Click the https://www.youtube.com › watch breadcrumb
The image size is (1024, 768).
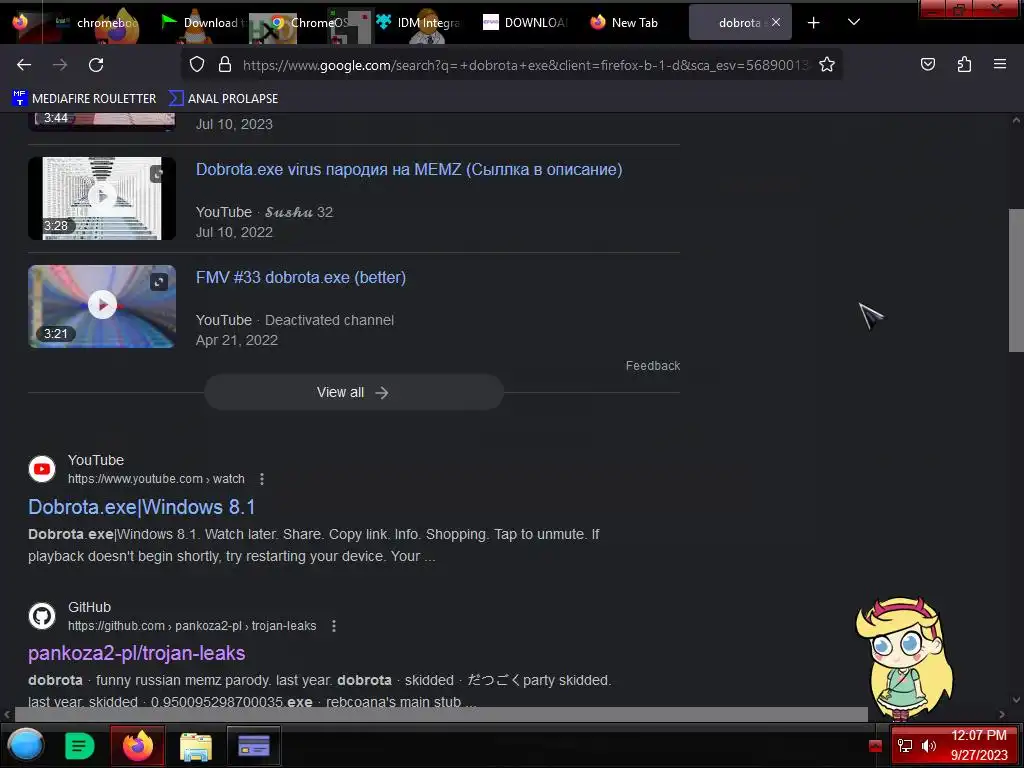pyautogui.click(x=156, y=479)
